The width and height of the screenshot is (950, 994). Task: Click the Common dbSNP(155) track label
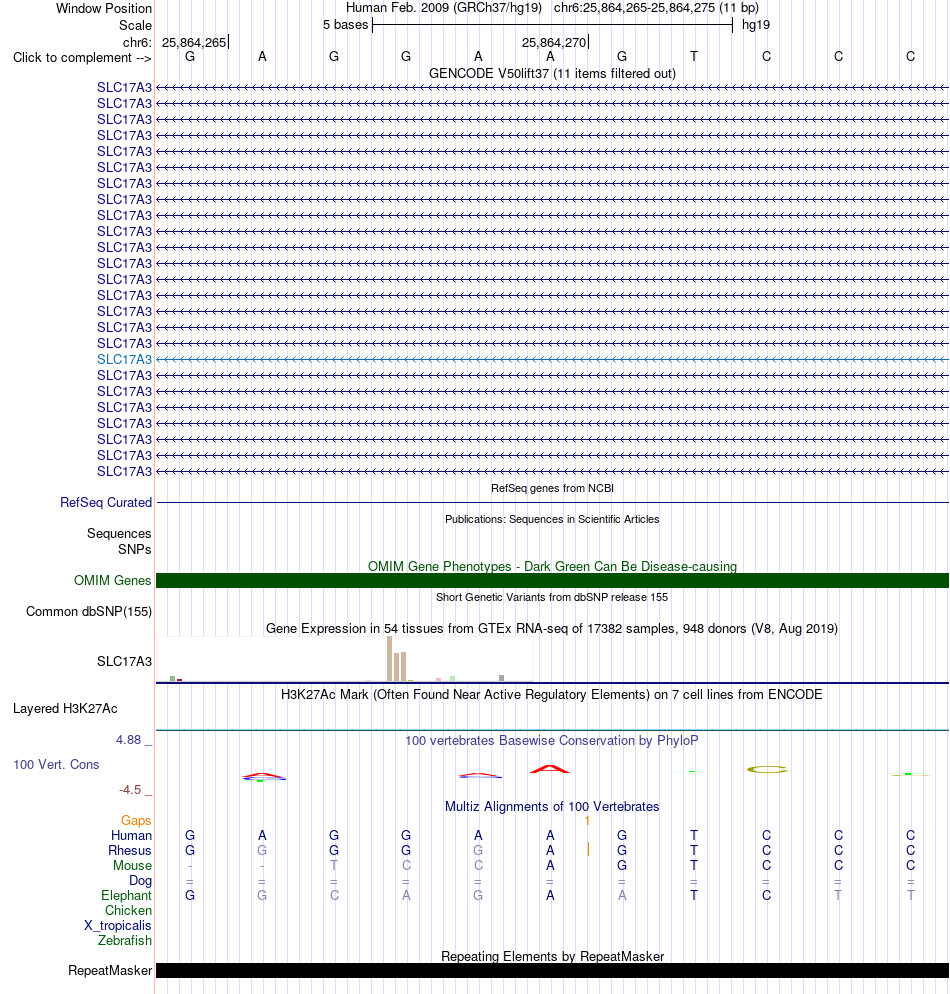(x=89, y=612)
